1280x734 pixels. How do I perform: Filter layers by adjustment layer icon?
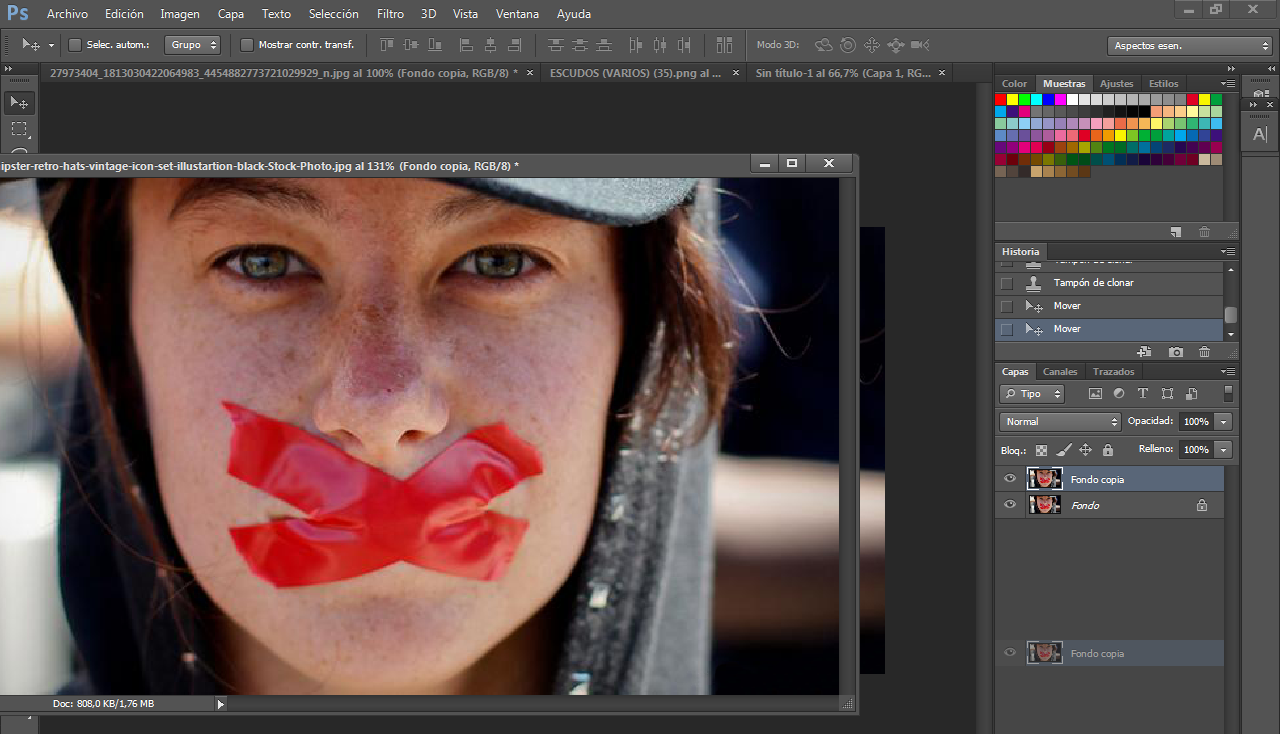click(x=1118, y=394)
